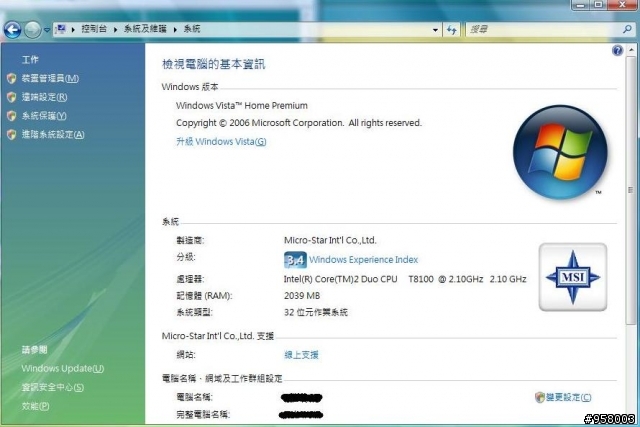
Task: Open 線上支援 website link
Action: [301, 355]
